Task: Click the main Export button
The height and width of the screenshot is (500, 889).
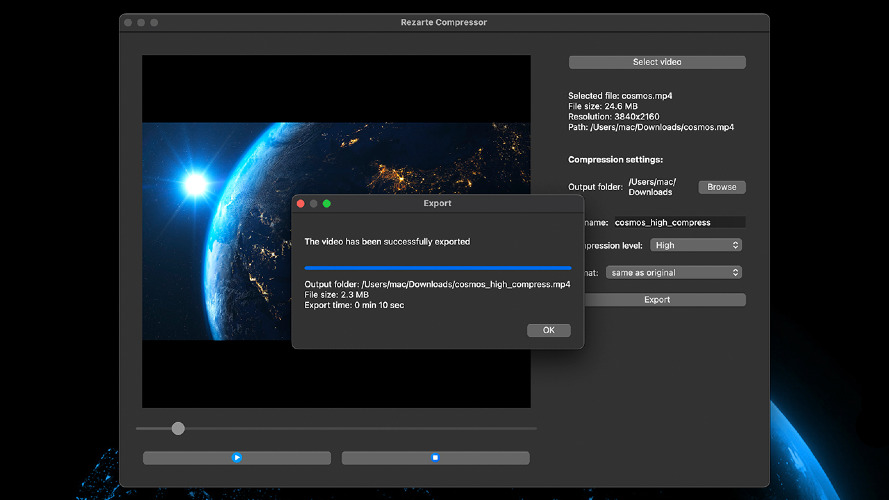Action: [664, 299]
